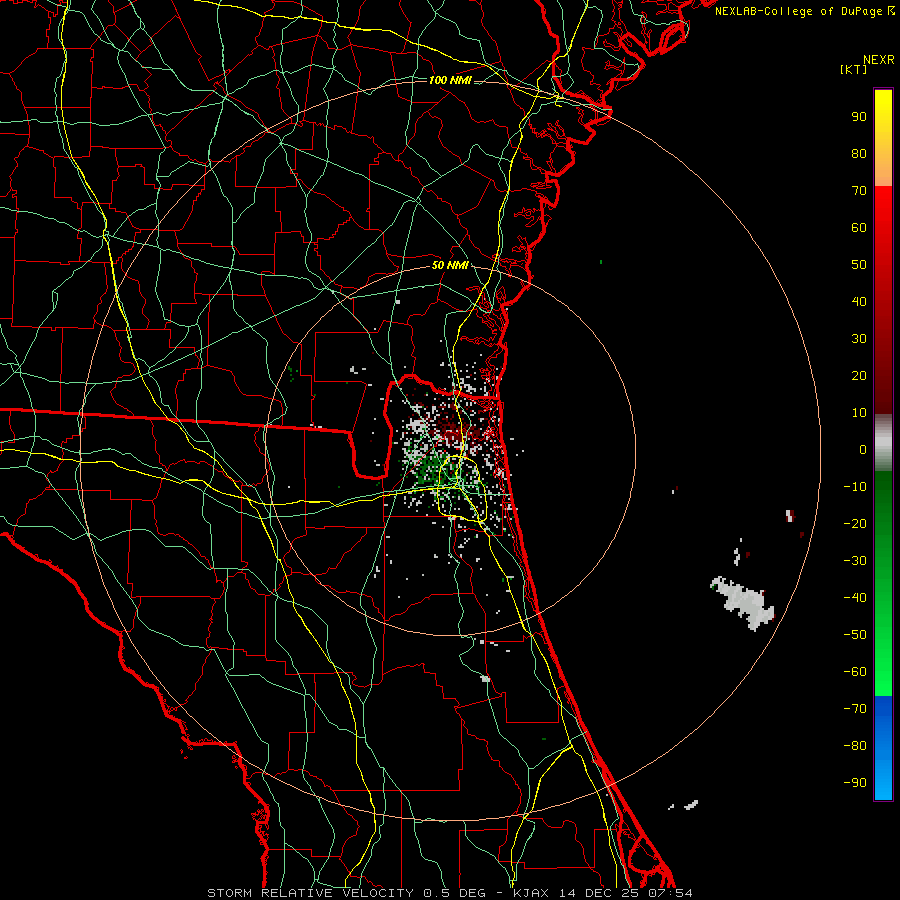900x900 pixels.
Task: Click the -20 value on velocity scale
Action: coord(855,523)
